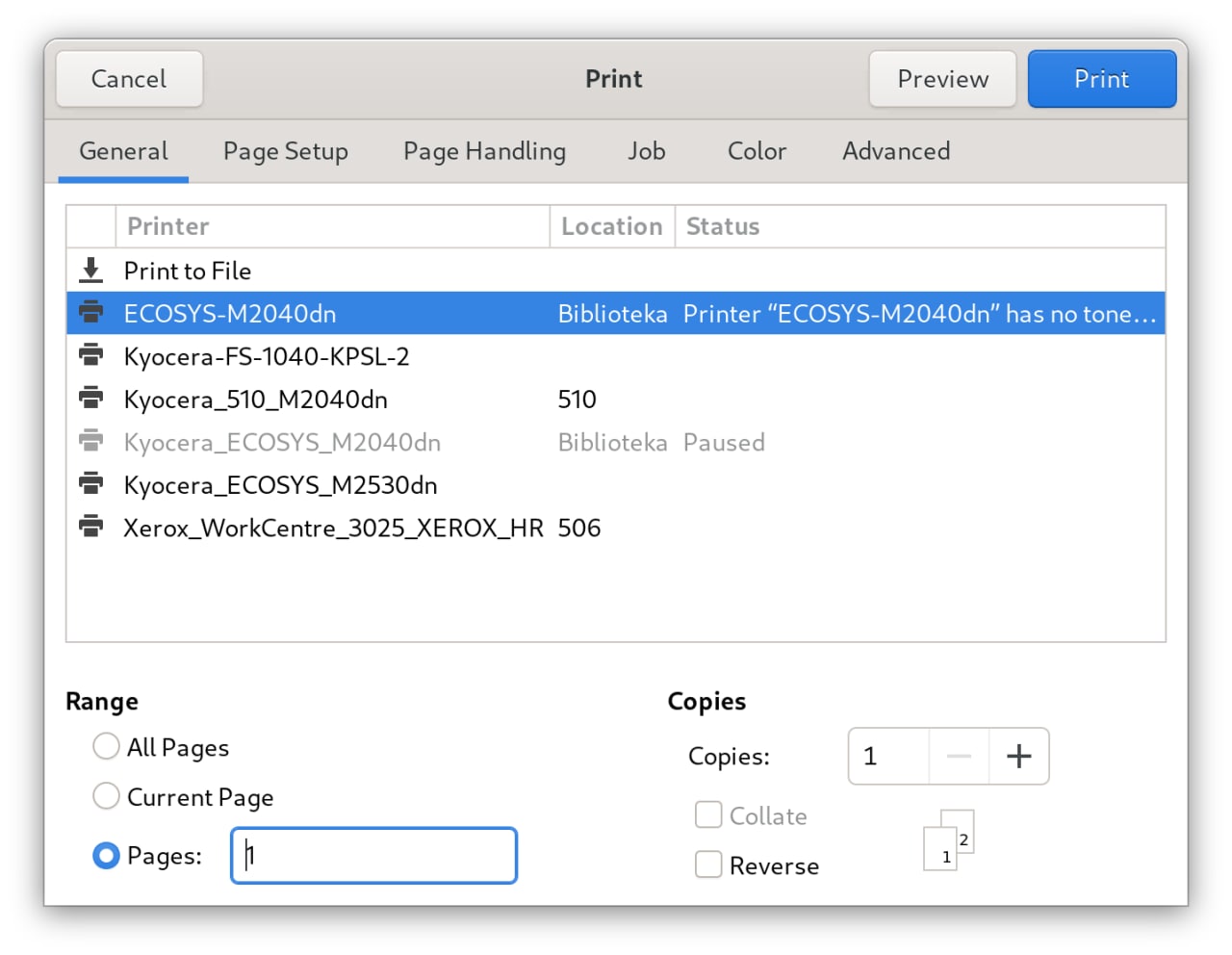
Task: Click the blue Print button
Action: click(1102, 79)
